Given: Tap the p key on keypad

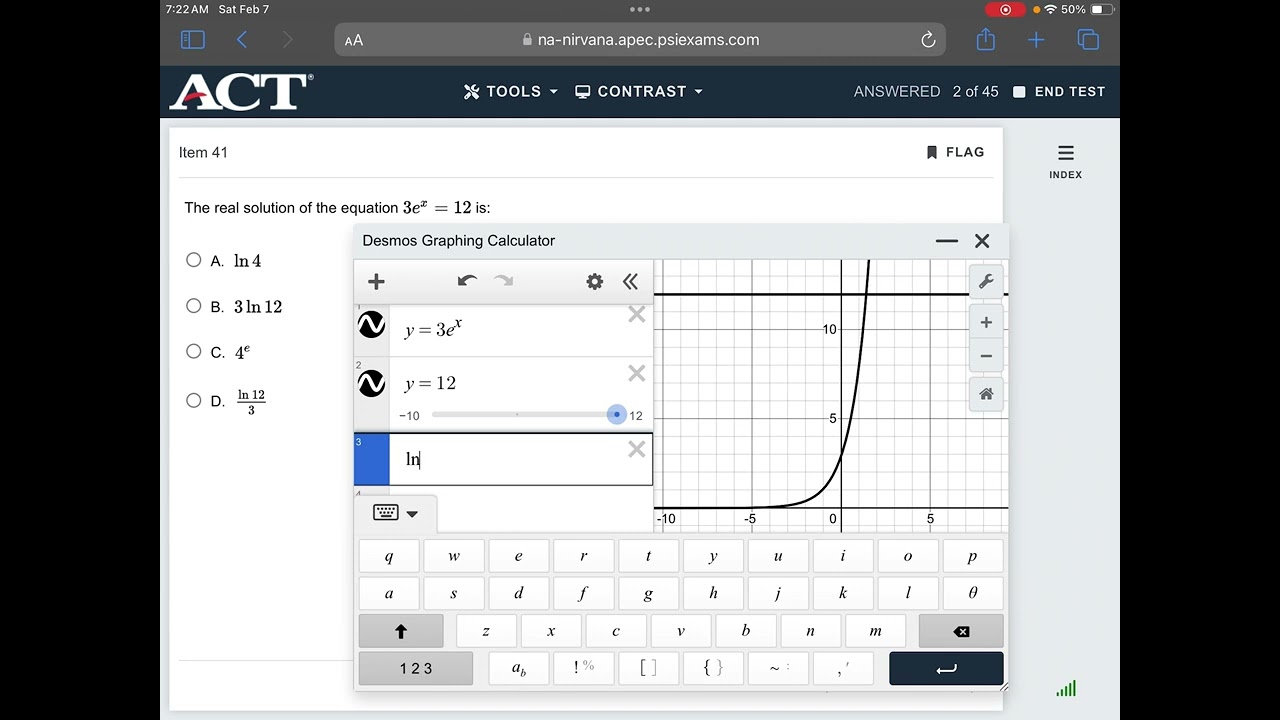Looking at the screenshot, I should (x=973, y=556).
